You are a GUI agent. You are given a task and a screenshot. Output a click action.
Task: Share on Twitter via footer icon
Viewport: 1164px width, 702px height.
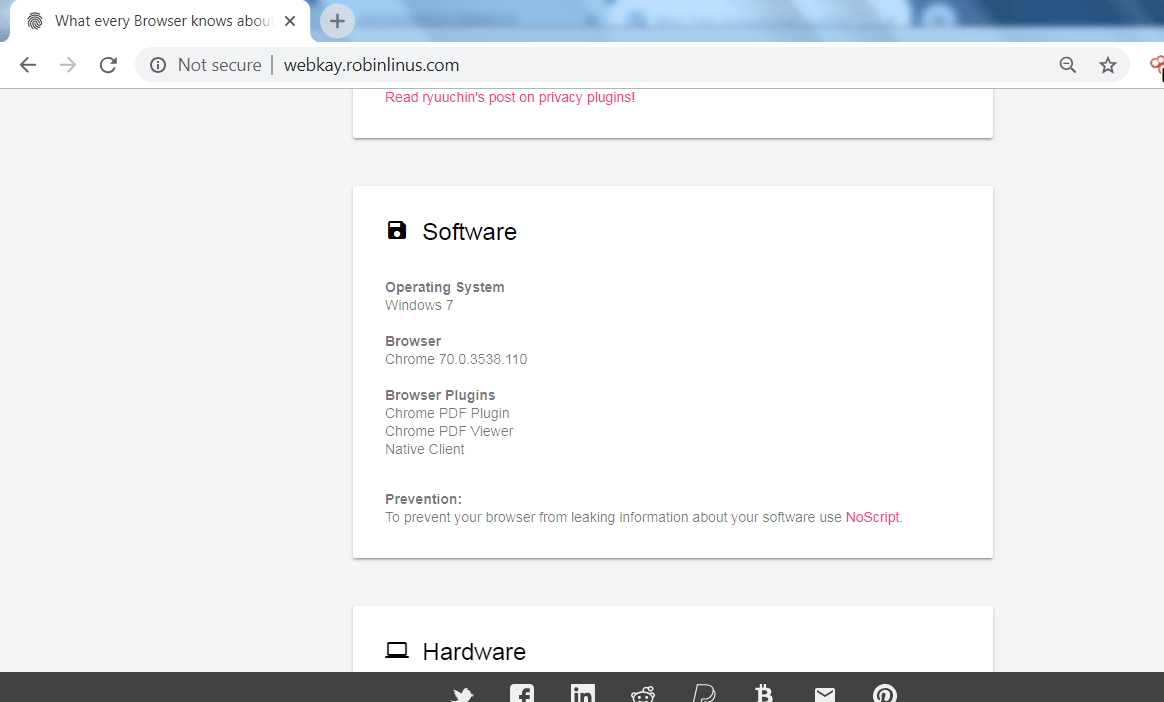[x=462, y=695]
